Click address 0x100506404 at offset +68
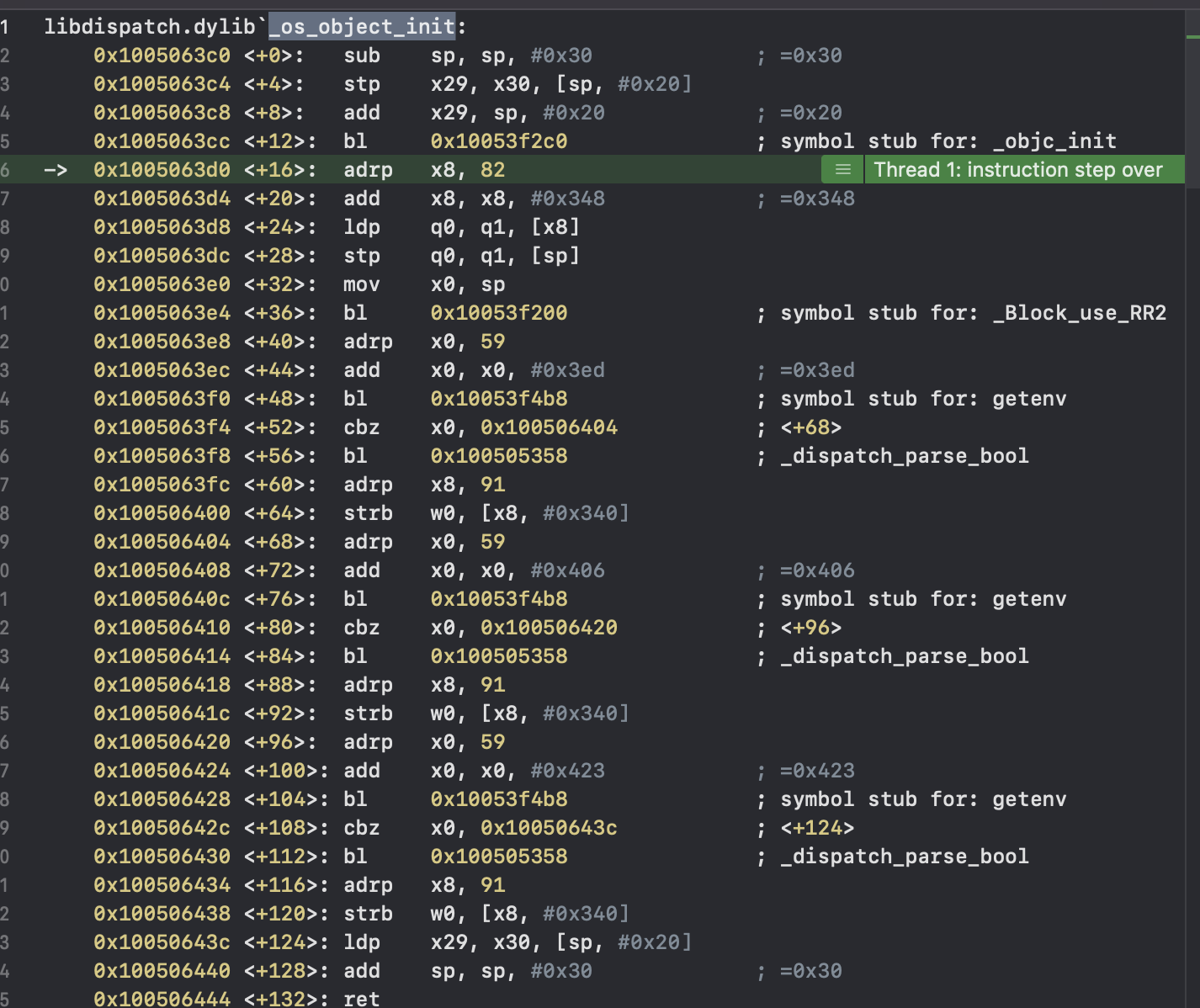This screenshot has height=1008, width=1200. pyautogui.click(x=162, y=542)
